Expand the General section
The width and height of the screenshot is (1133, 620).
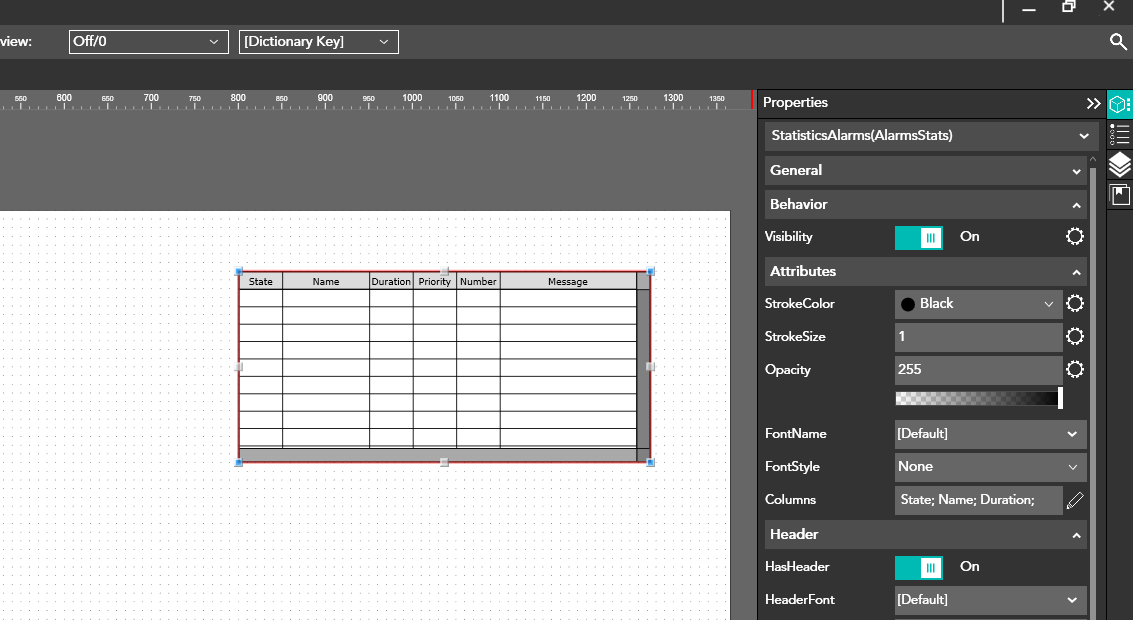click(x=925, y=171)
